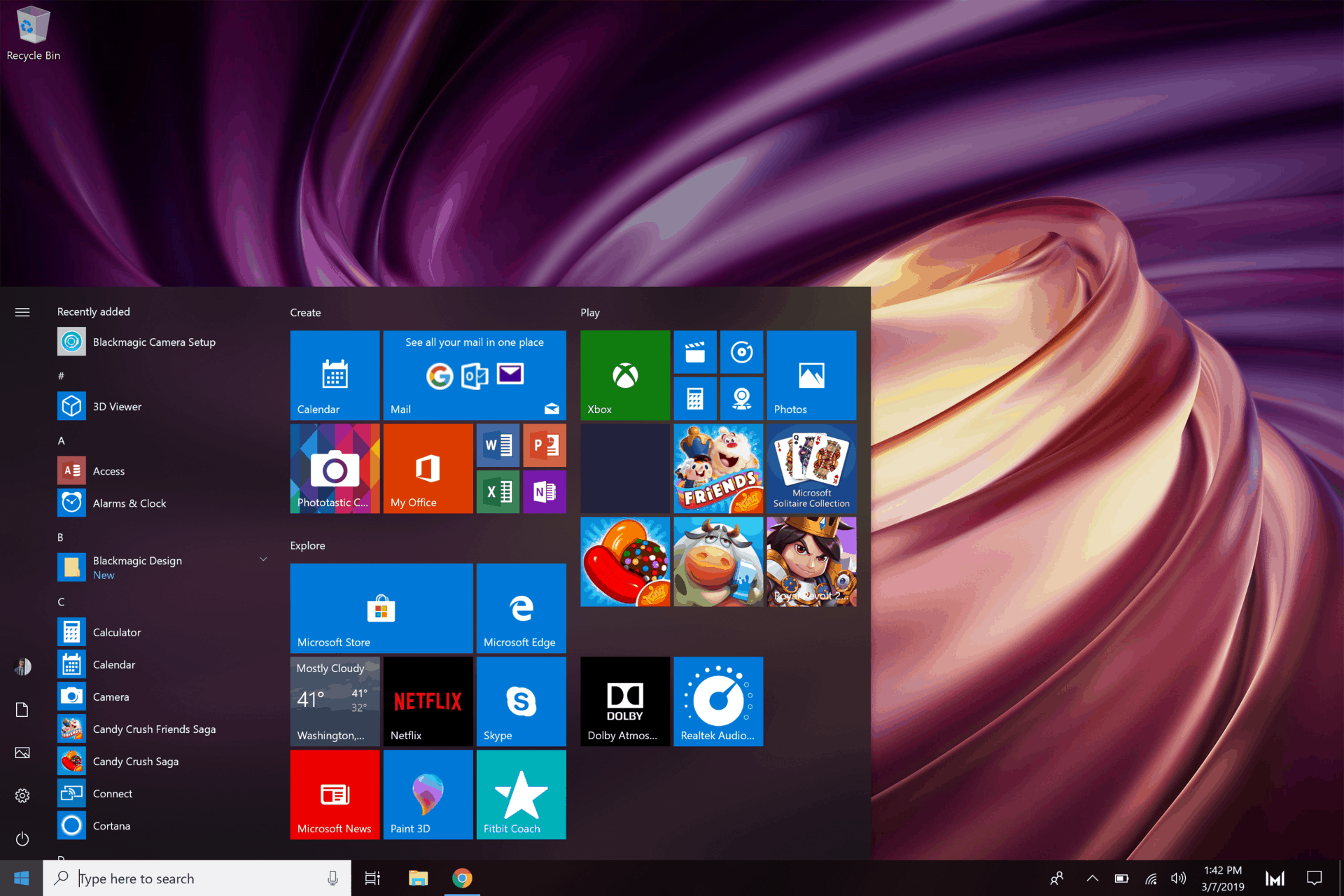Select Candy Crush Friends Saga in app list

154,729
